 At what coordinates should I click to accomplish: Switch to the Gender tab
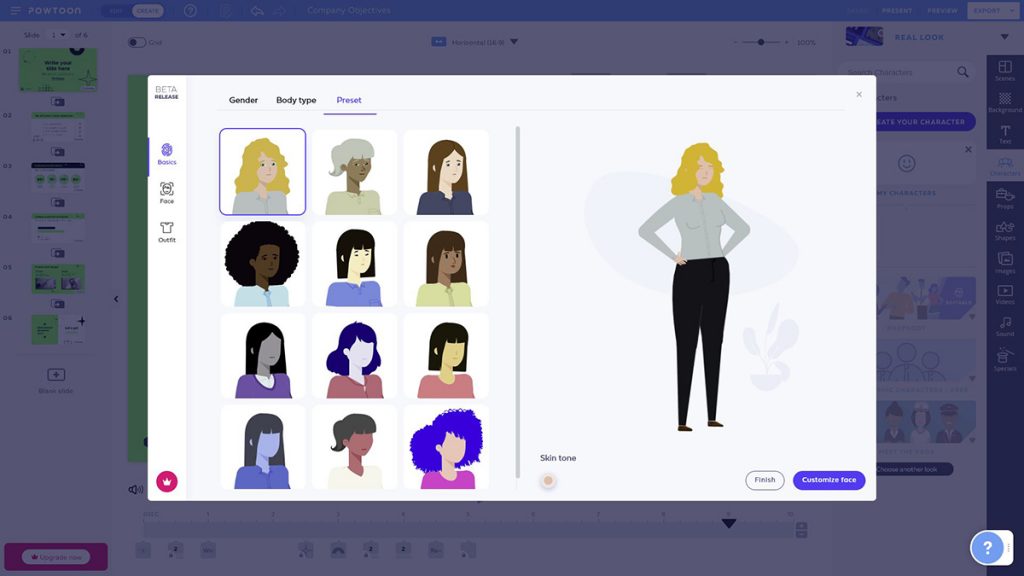click(x=243, y=100)
